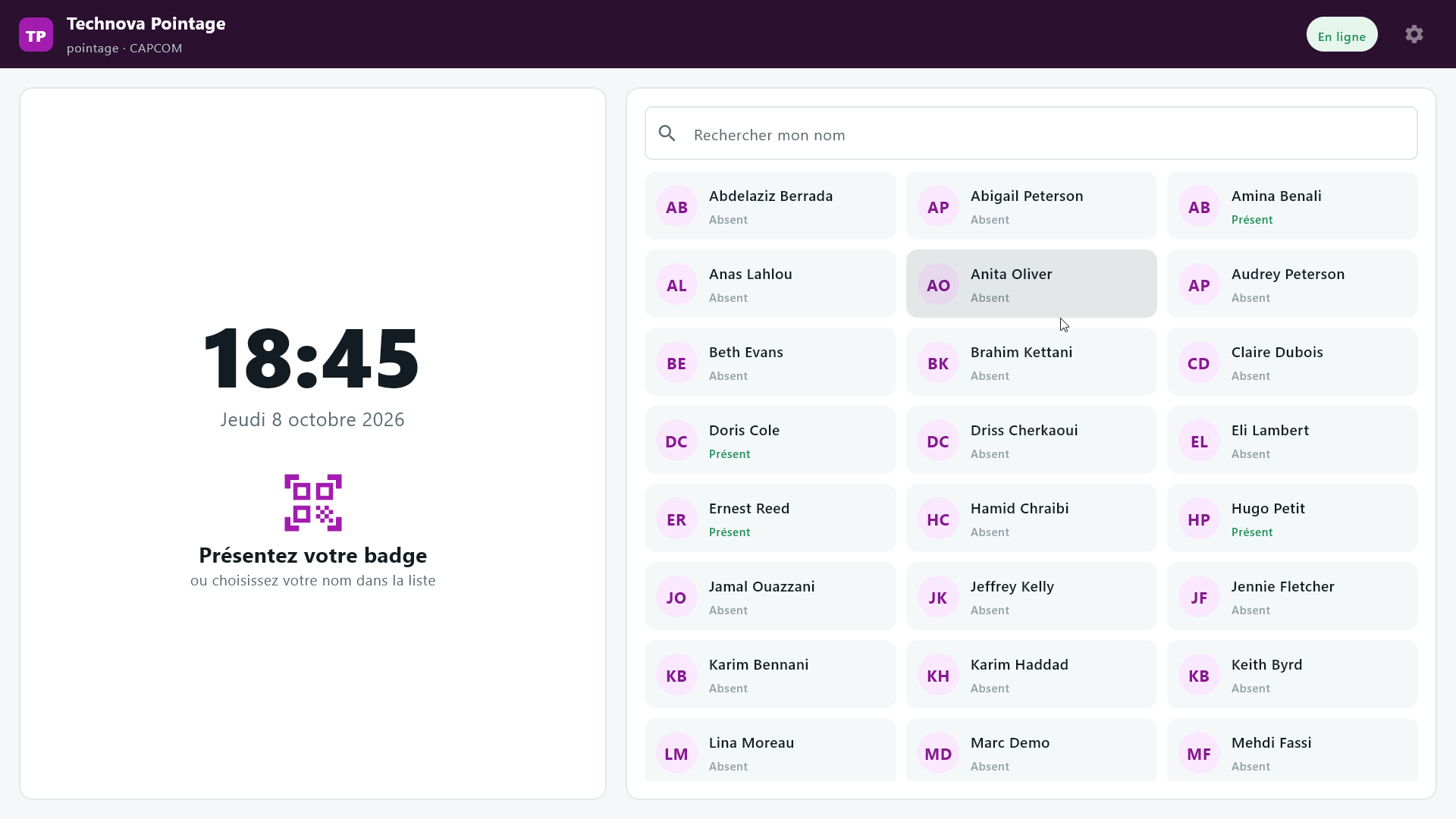Viewport: 1456px width, 819px height.
Task: Choose Driss Cherkaoui's card
Action: [x=1031, y=440]
